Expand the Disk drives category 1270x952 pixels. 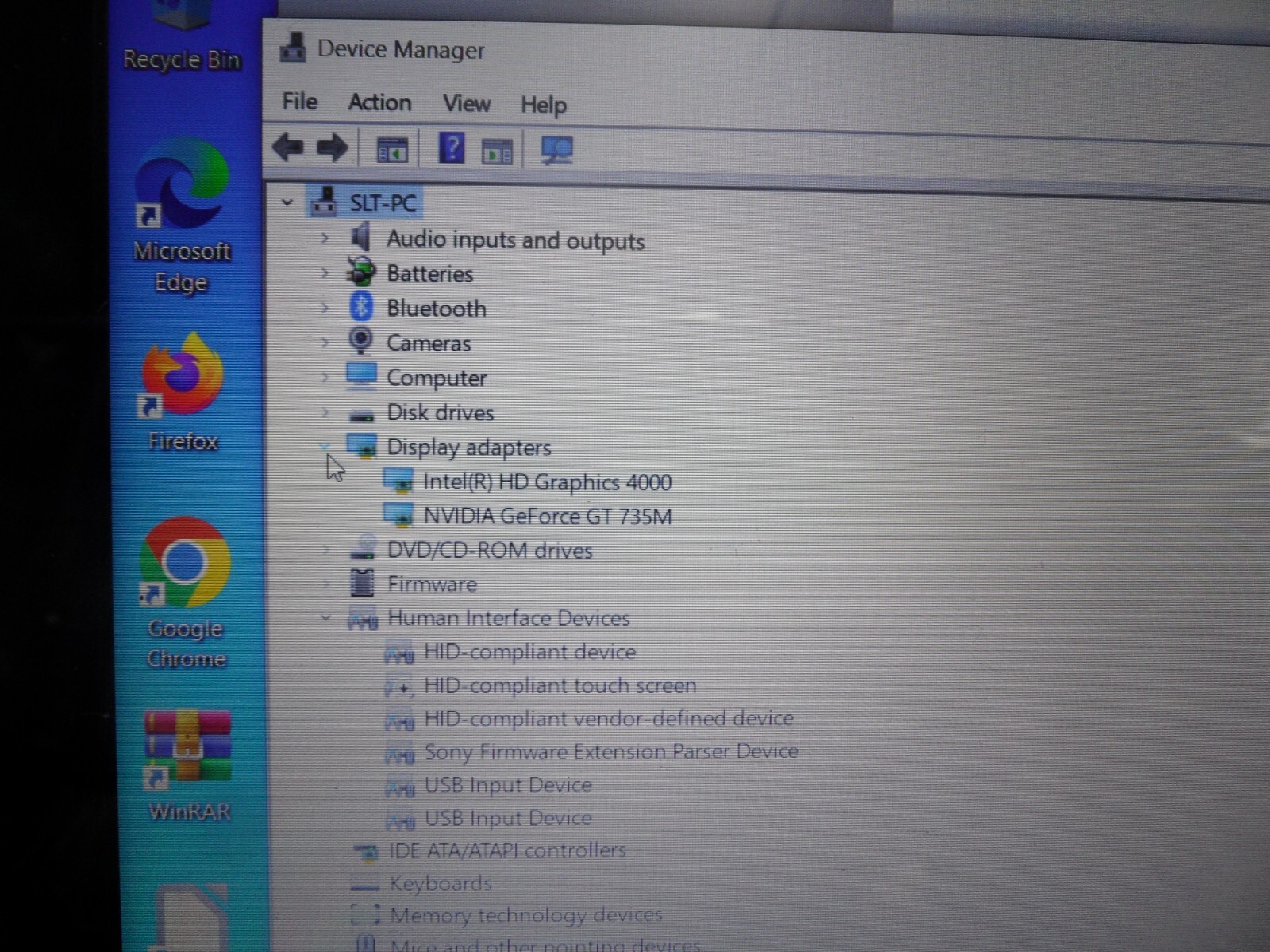(x=325, y=413)
